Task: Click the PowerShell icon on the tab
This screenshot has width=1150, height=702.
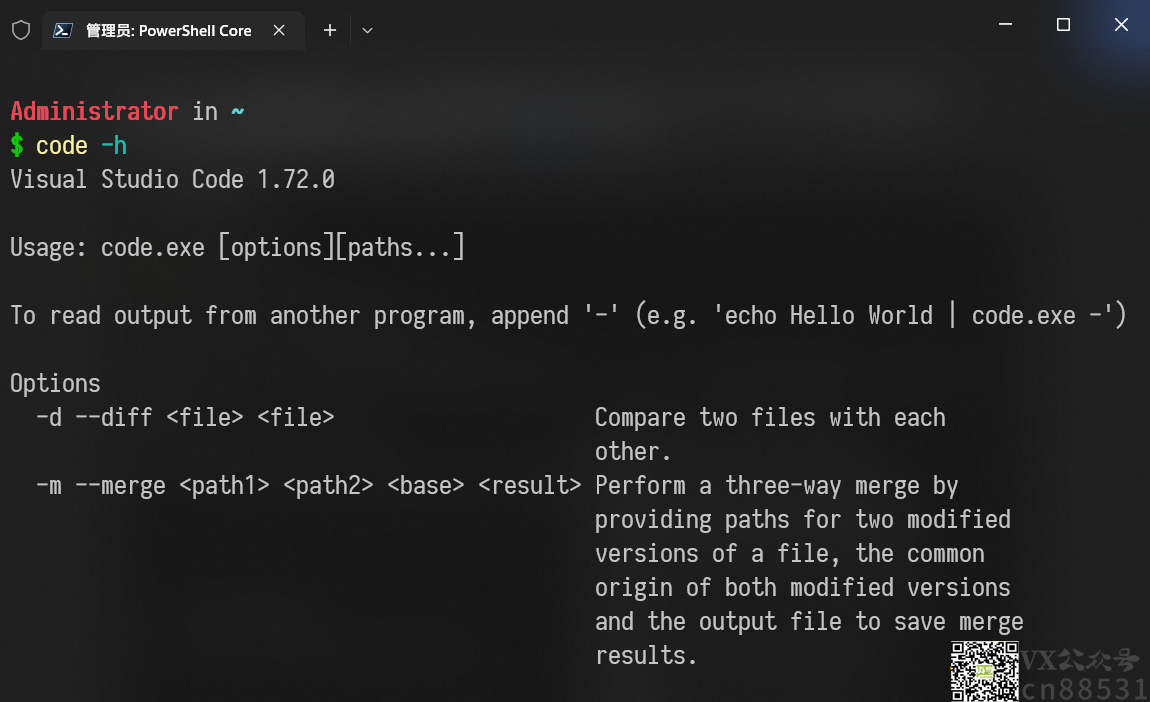Action: 63,30
